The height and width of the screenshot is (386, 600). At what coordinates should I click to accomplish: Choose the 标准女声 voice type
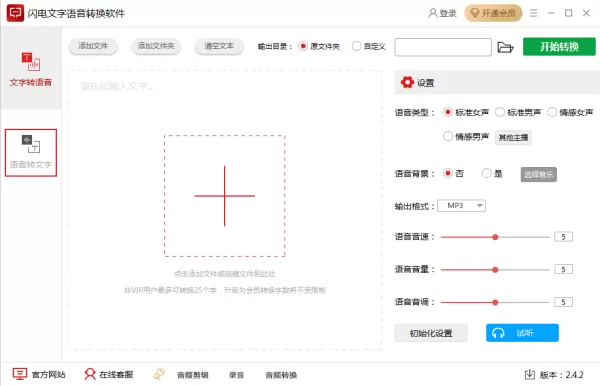click(466, 112)
